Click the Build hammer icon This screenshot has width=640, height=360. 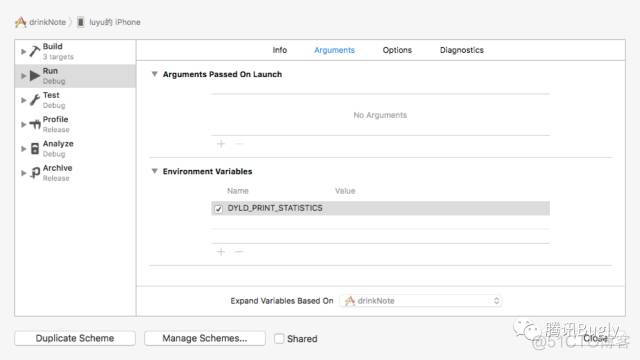35,51
